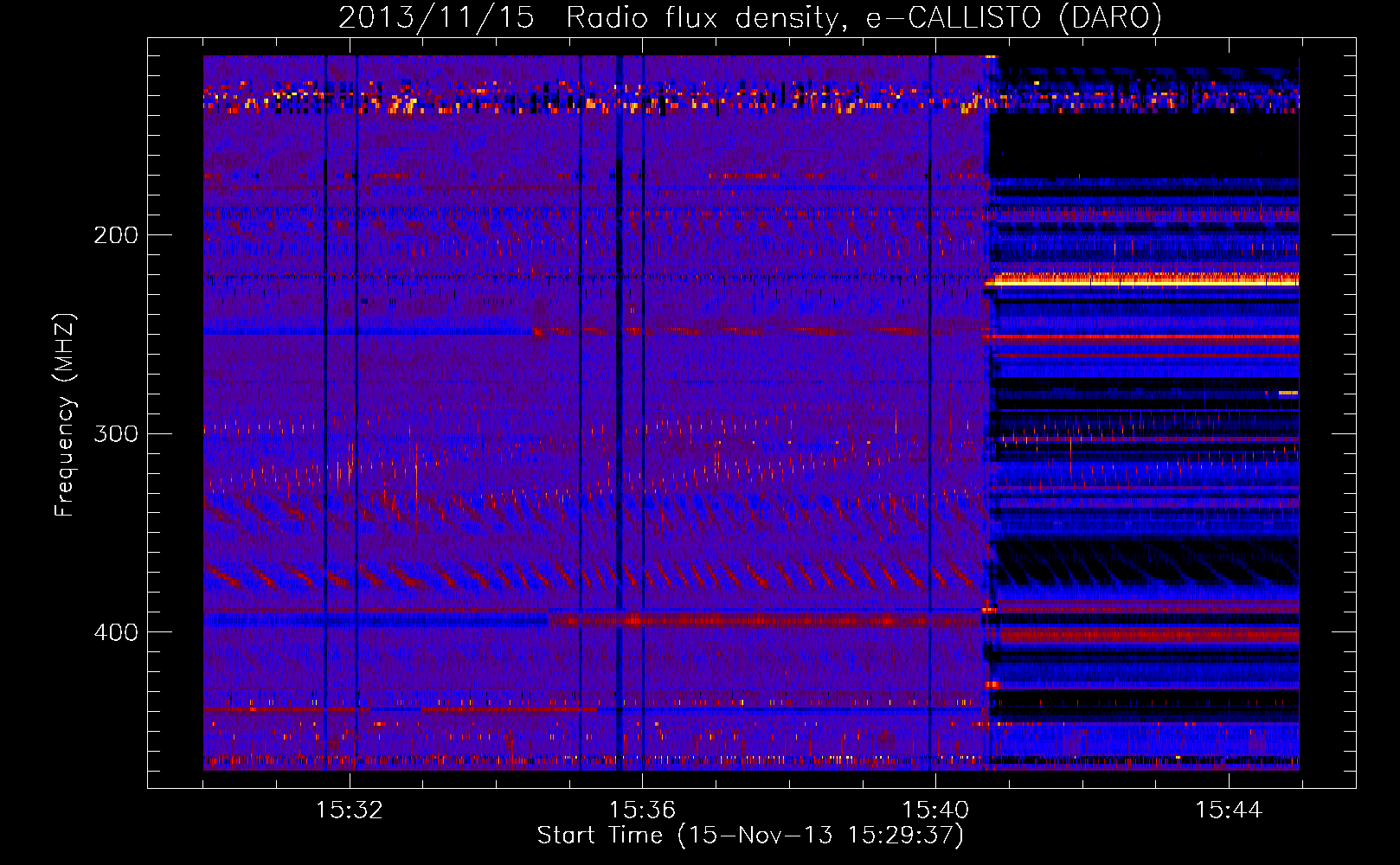Screen dimensions: 1400x865
Task: Click the 'Frequency (MHZ)' axis label
Action: point(65,414)
